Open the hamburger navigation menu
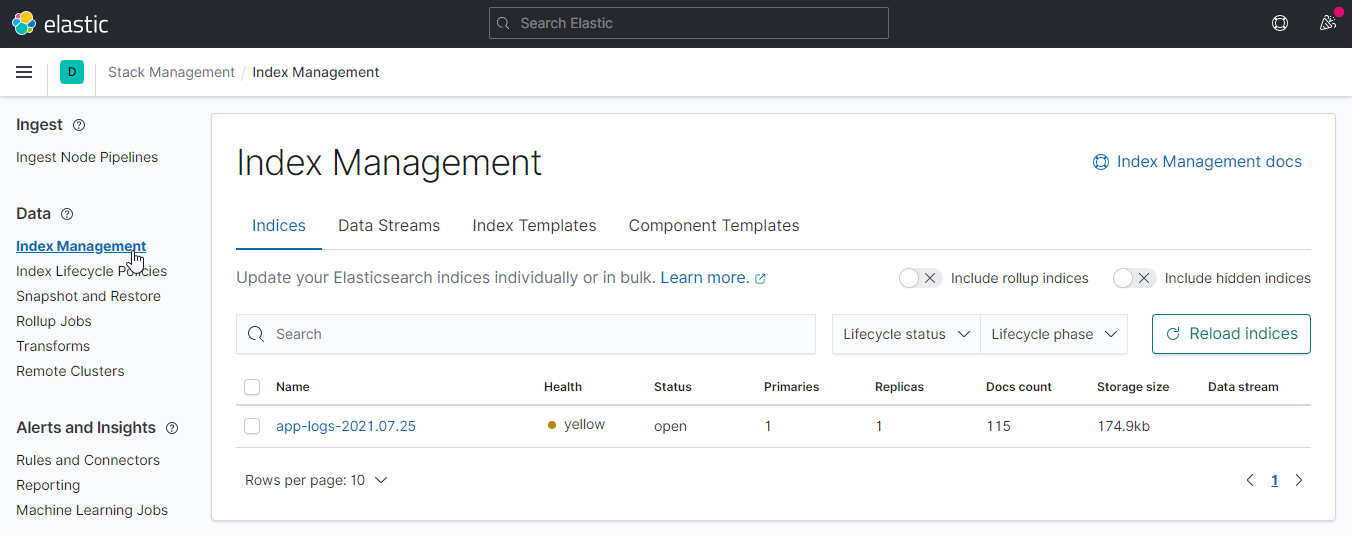 [x=24, y=72]
